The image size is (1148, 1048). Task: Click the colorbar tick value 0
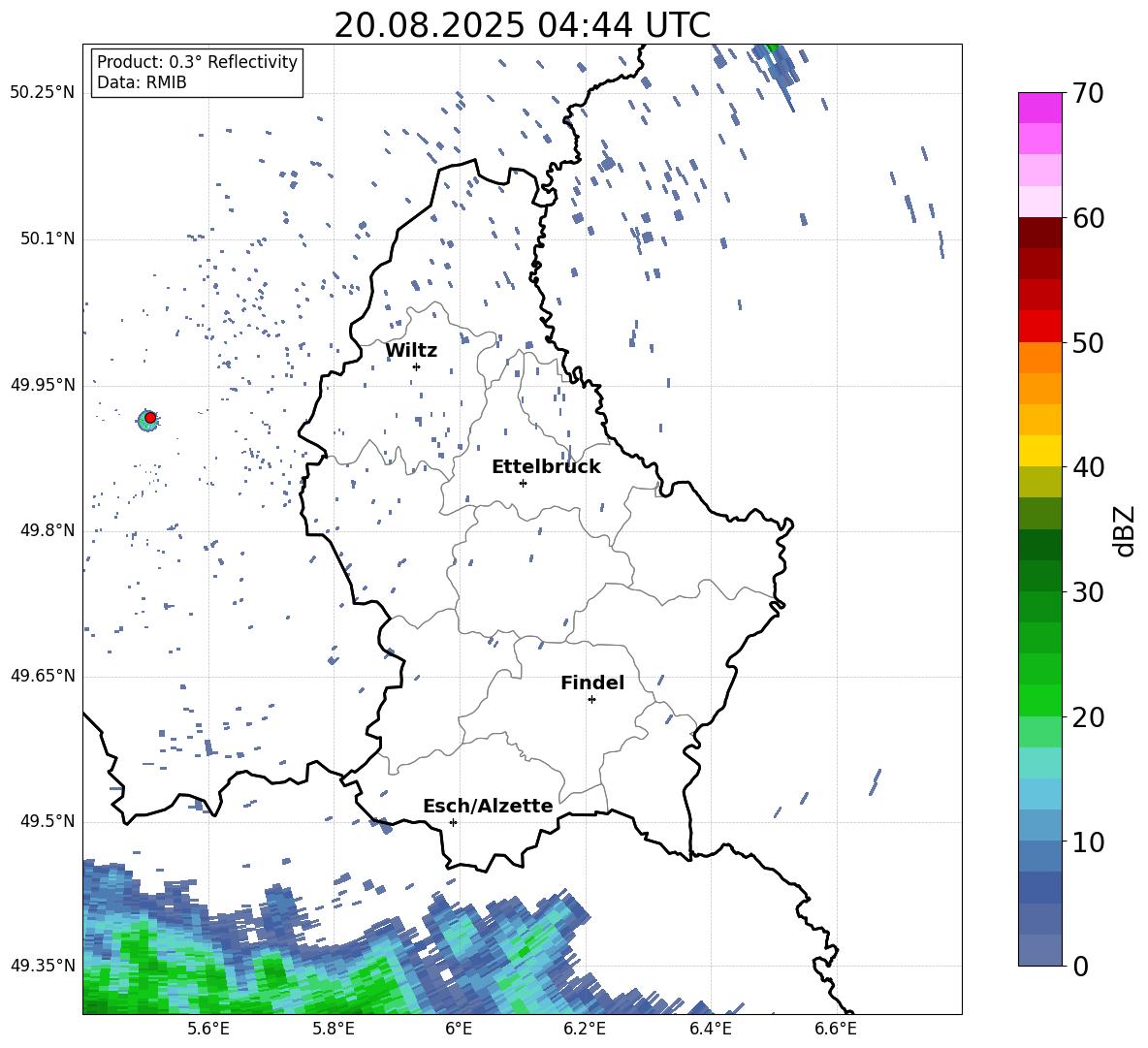tap(1080, 967)
